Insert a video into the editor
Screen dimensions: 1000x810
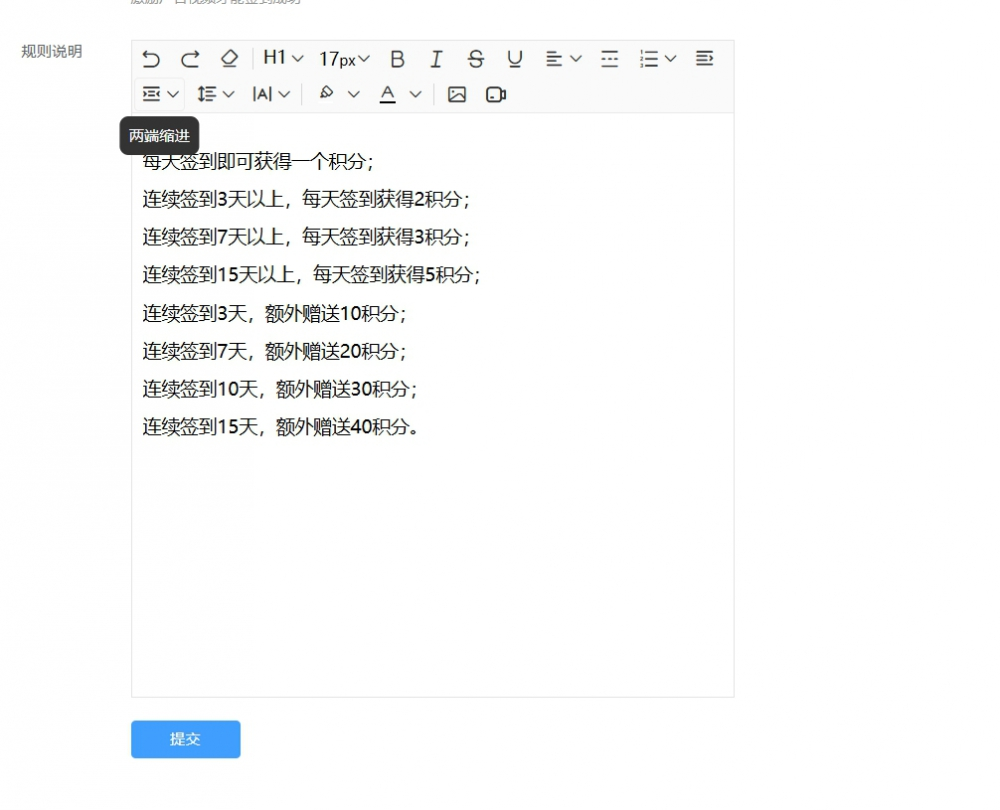point(496,93)
